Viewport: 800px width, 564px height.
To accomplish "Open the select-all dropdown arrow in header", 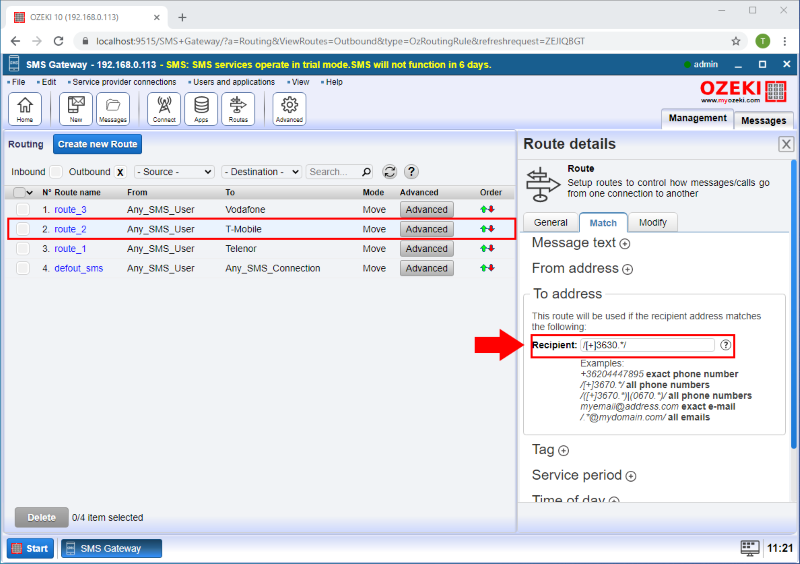I will [x=30, y=193].
